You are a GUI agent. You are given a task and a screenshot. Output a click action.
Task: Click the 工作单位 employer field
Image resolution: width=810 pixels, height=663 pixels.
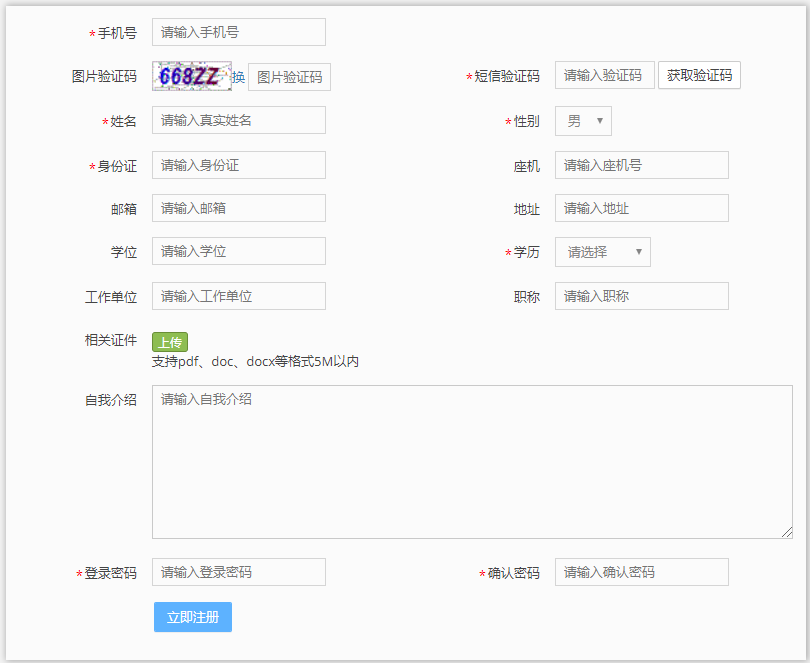coord(239,296)
